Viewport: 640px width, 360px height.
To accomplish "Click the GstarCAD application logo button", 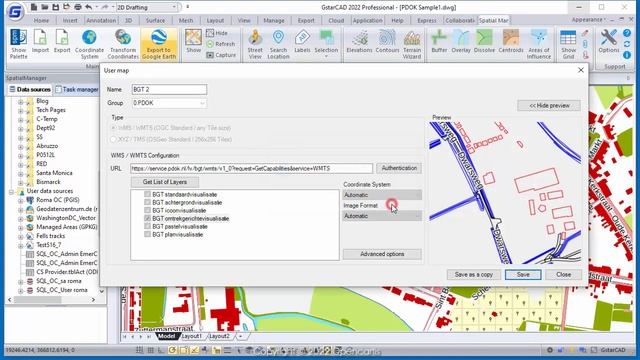I will [x=15, y=11].
